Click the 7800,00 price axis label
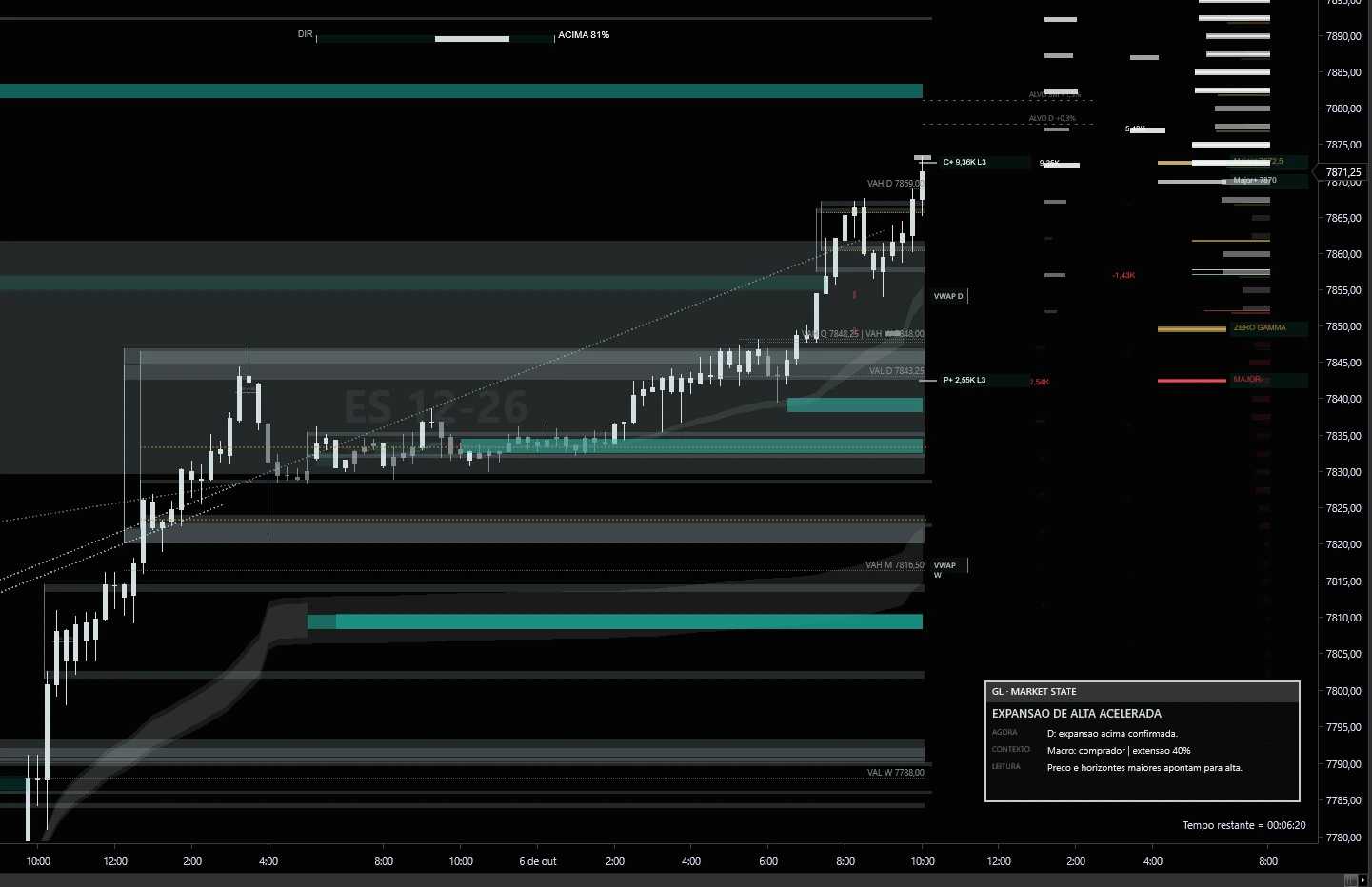Screen dimensions: 1372x887 click(1343, 691)
